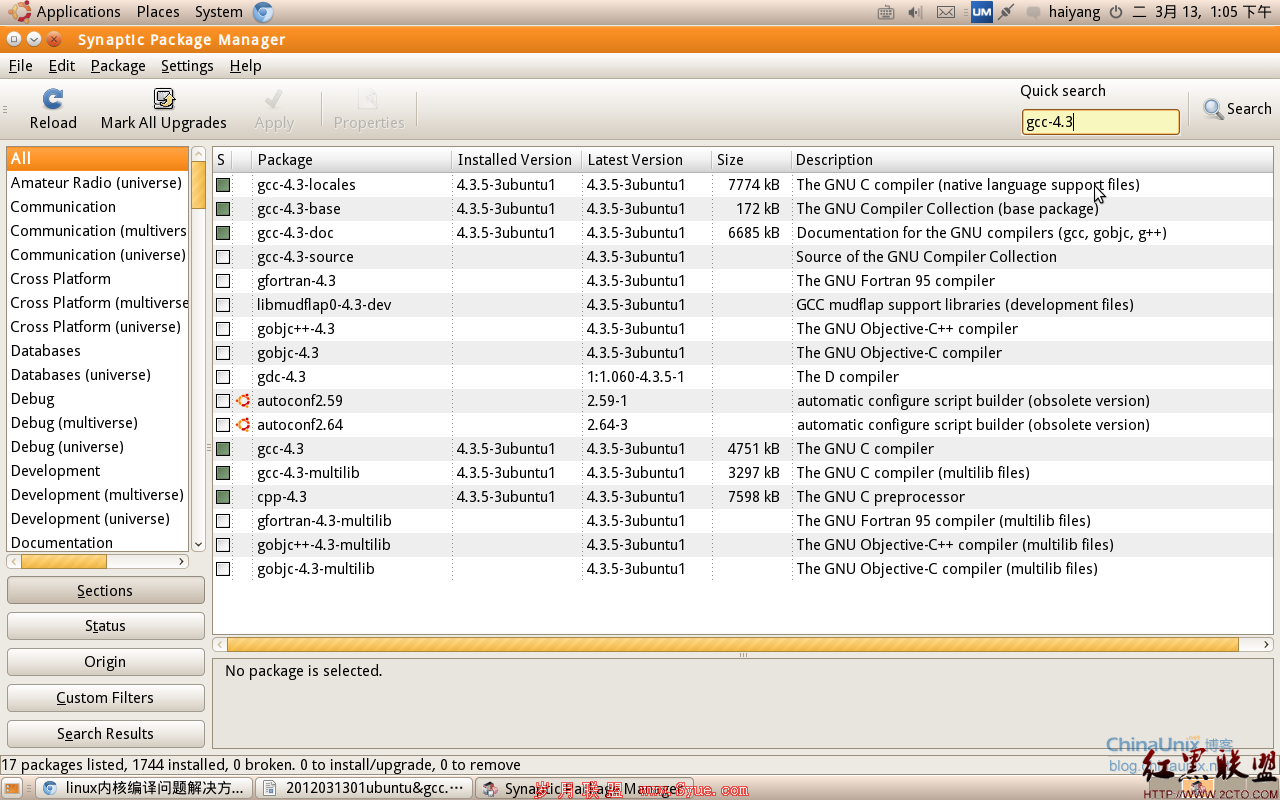Select the gcc-4.3-multilib package row
The width and height of the screenshot is (1280, 800).
[x=742, y=473]
